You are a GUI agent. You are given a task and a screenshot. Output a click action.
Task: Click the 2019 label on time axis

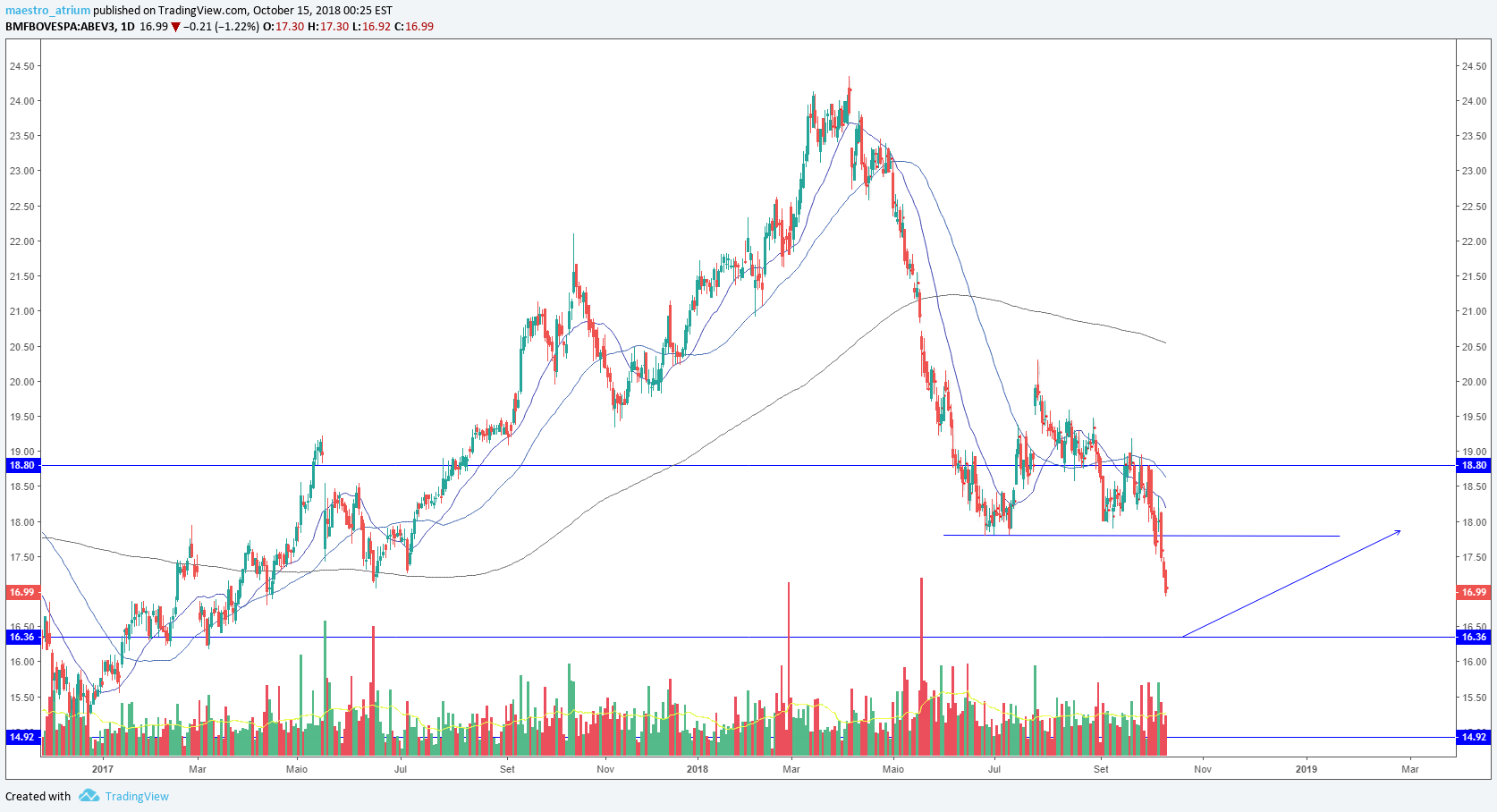(x=1307, y=769)
